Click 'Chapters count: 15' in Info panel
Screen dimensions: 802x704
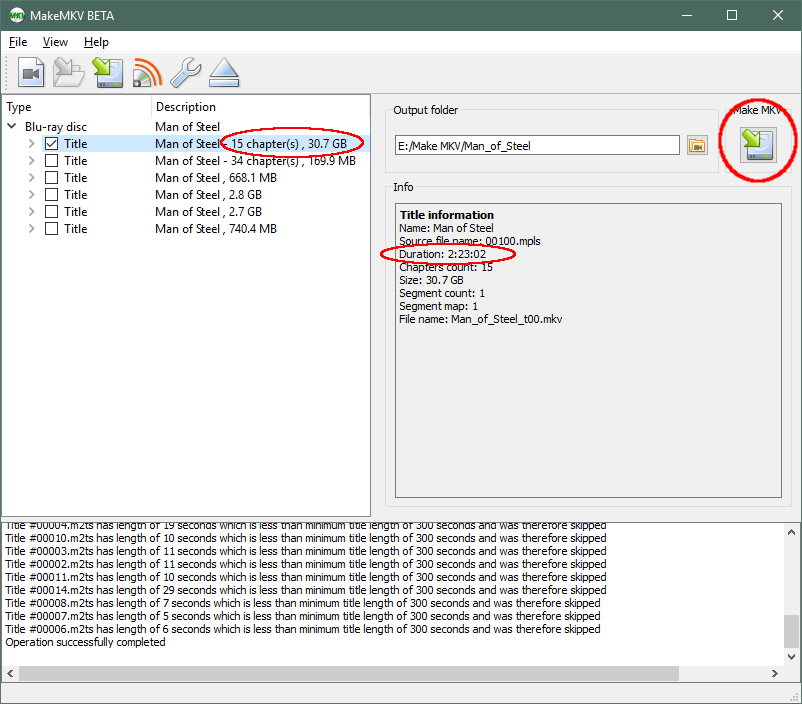pos(445,267)
